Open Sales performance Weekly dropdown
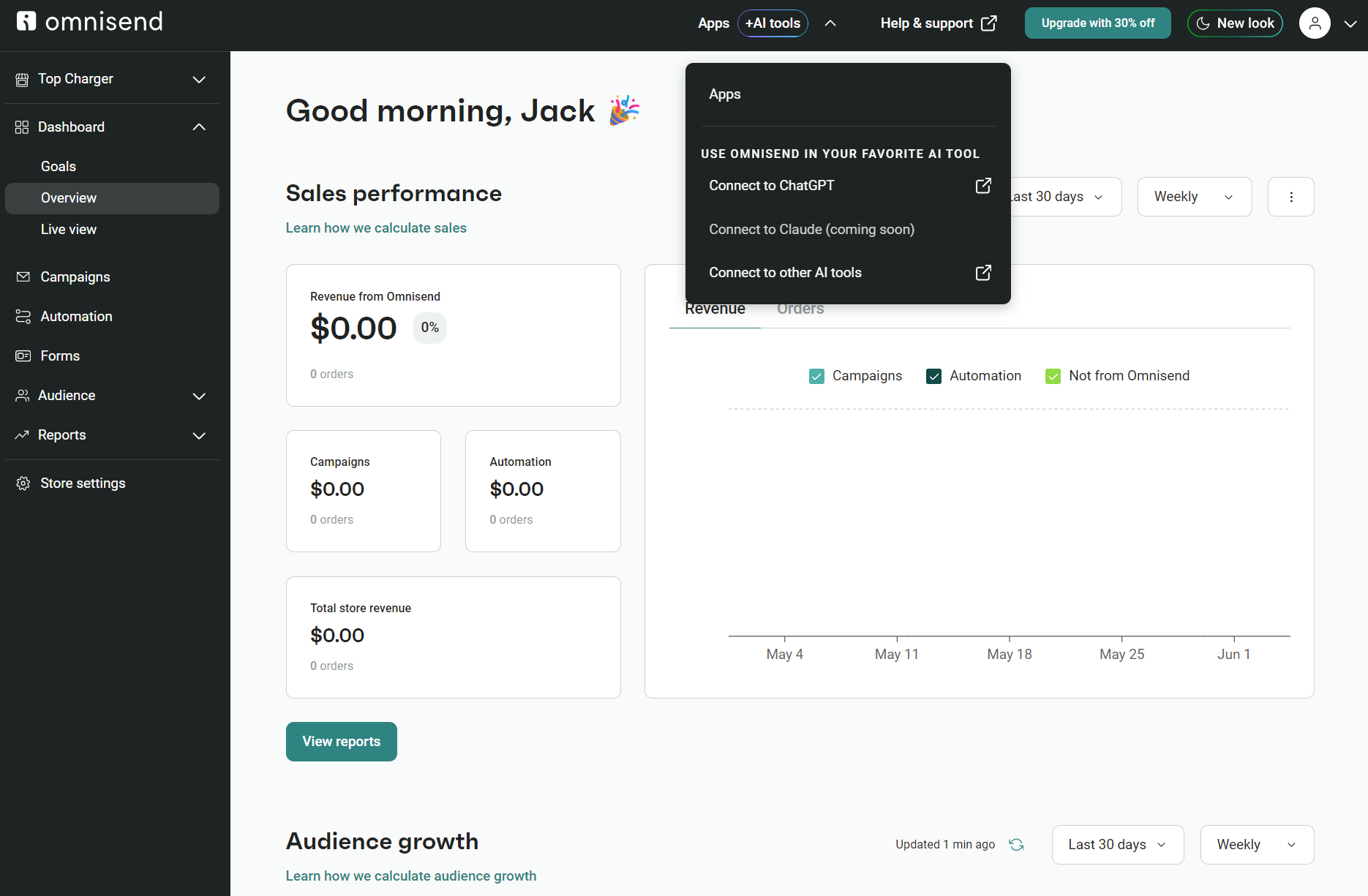Viewport: 1368px width, 896px height. click(1195, 197)
